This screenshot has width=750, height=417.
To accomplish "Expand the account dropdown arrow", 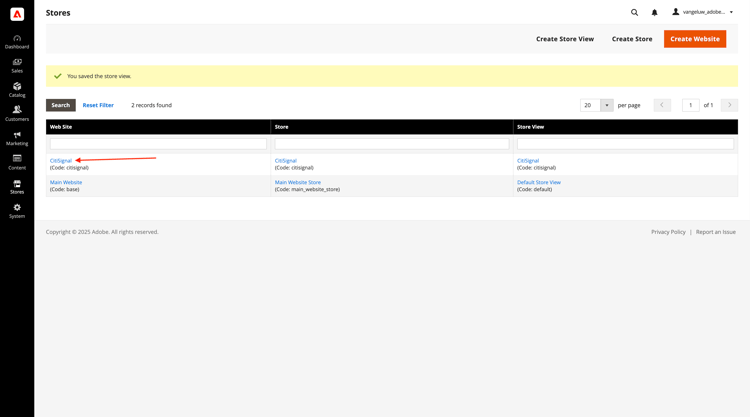I will tap(731, 12).
